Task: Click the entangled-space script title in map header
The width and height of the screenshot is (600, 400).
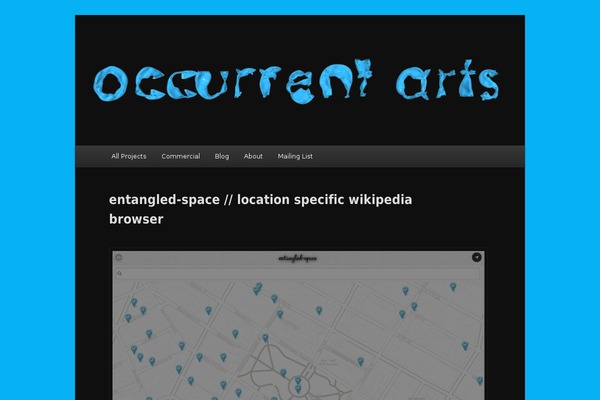Action: (298, 258)
